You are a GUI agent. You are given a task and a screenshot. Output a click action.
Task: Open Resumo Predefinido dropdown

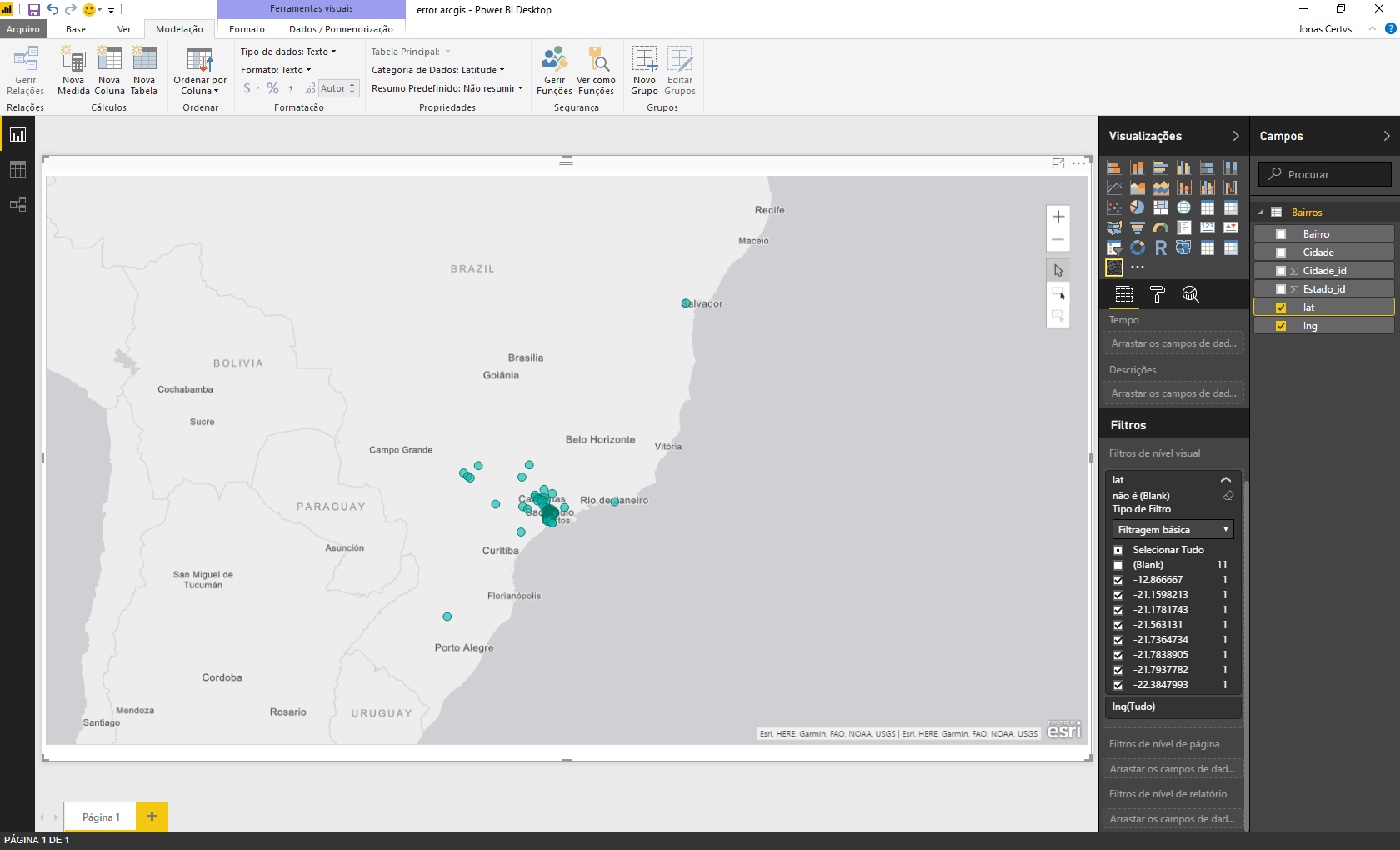coord(447,88)
